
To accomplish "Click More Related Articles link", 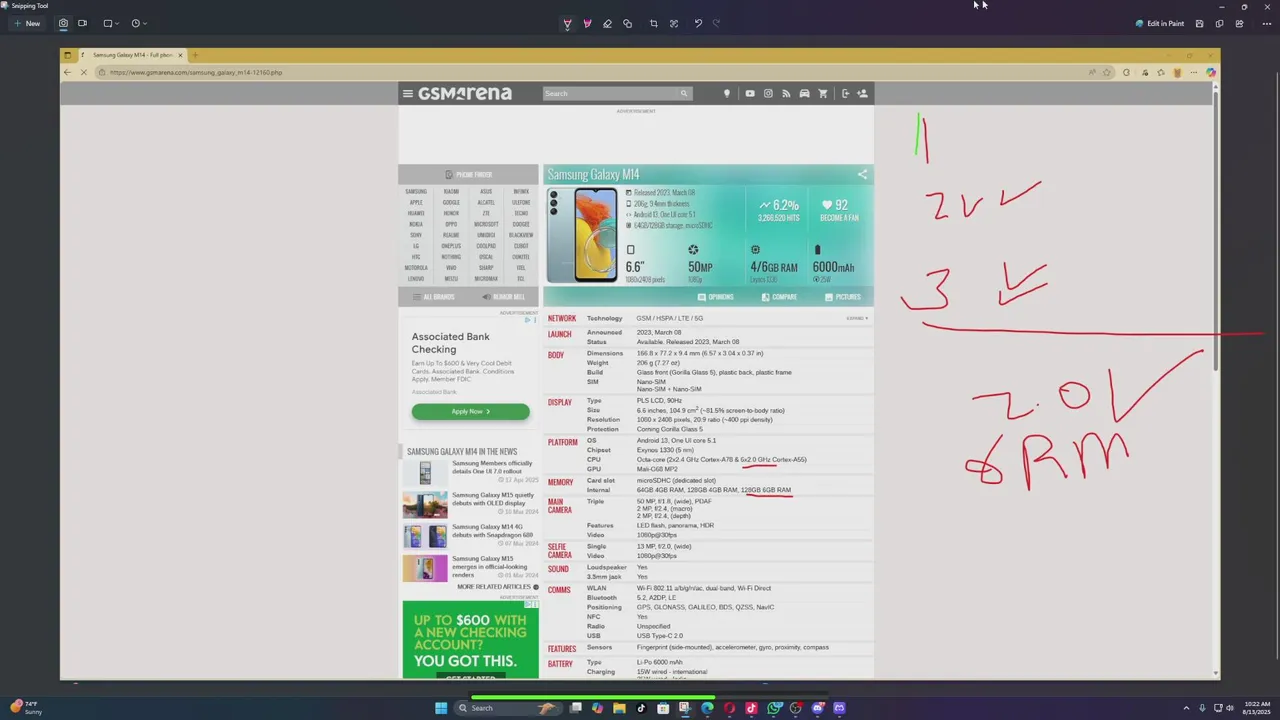I will [x=497, y=587].
